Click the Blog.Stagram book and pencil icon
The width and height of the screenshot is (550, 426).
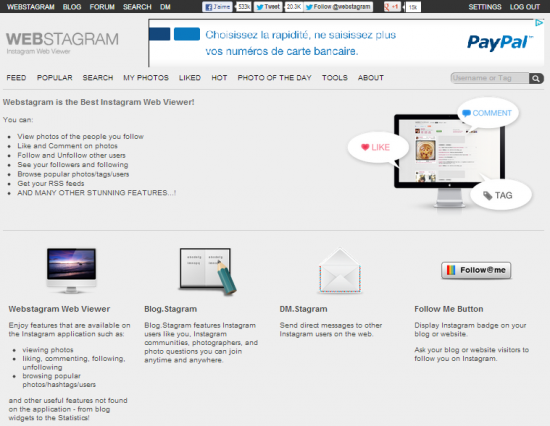[208, 271]
